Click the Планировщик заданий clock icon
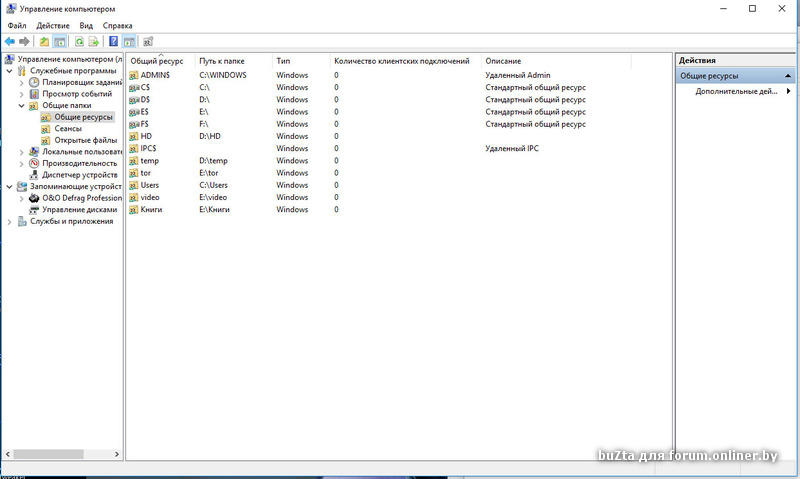Screen dimensions: 800x479 click(34, 82)
